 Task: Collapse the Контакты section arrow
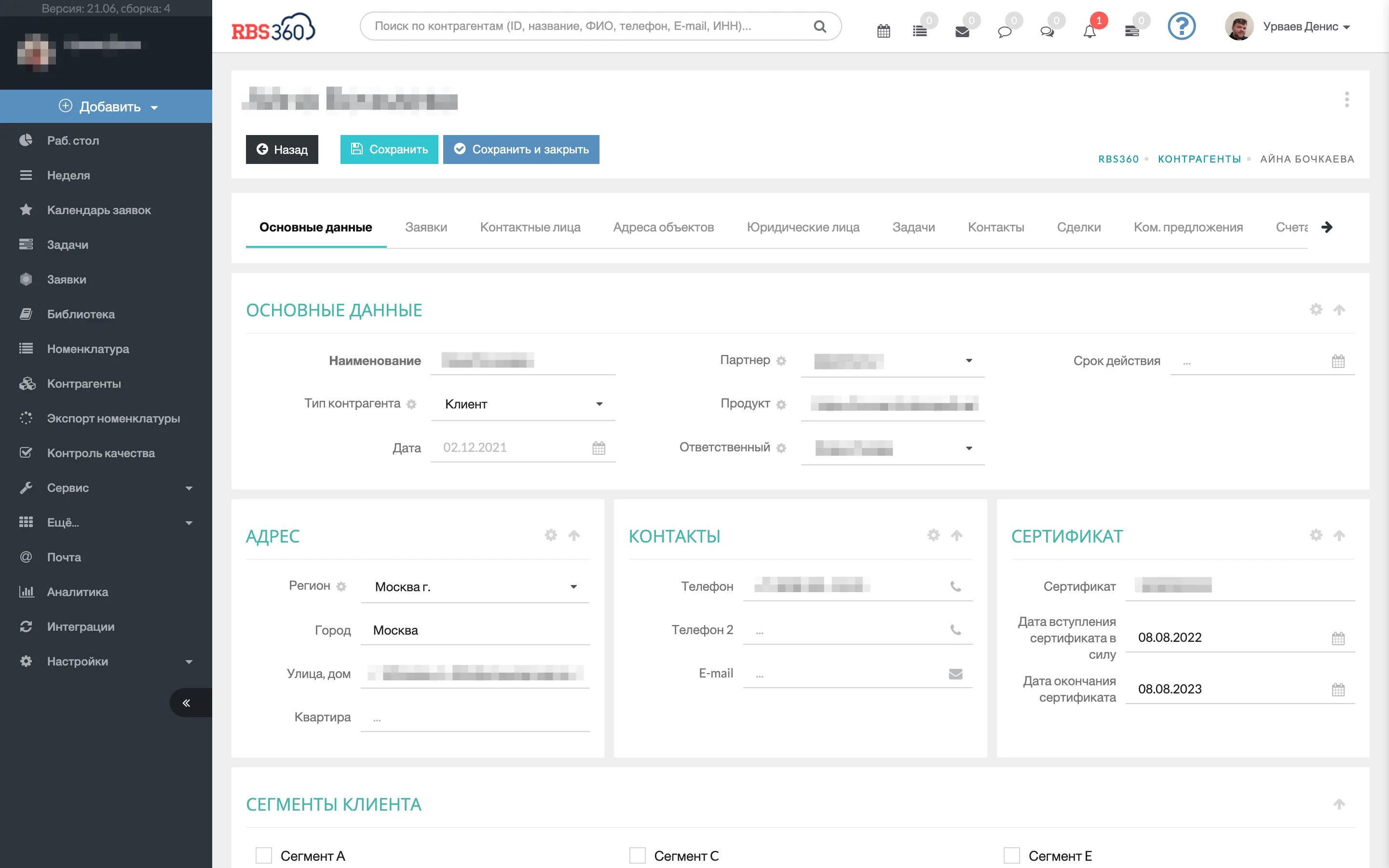(956, 535)
